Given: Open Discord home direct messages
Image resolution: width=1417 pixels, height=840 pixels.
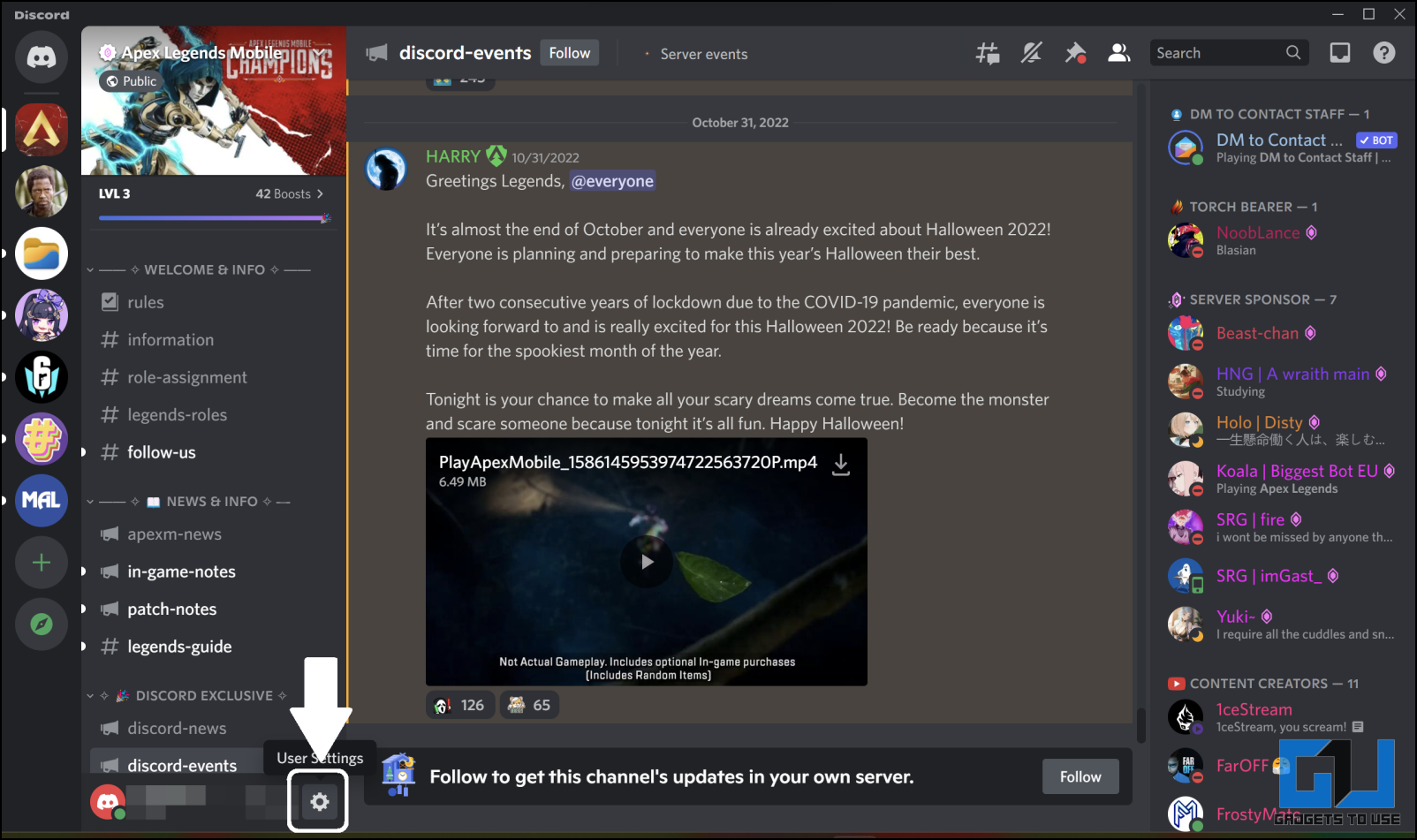Looking at the screenshot, I should click(x=42, y=57).
